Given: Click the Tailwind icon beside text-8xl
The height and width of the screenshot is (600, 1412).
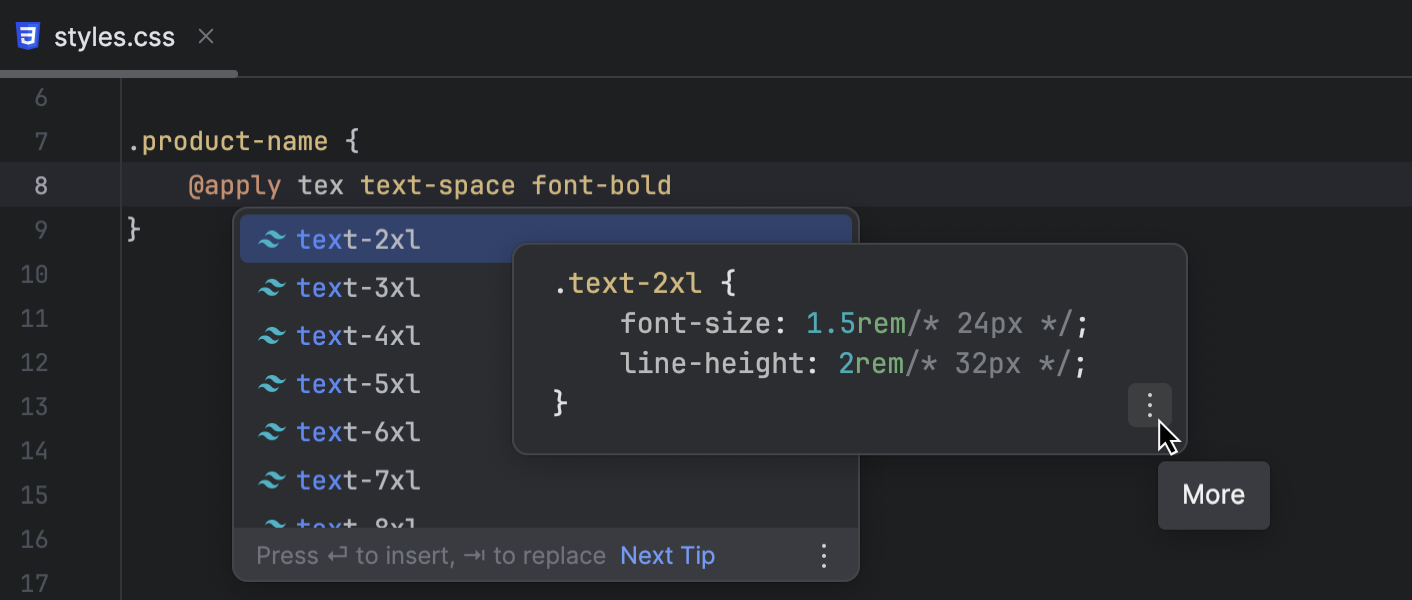Looking at the screenshot, I should [x=270, y=525].
